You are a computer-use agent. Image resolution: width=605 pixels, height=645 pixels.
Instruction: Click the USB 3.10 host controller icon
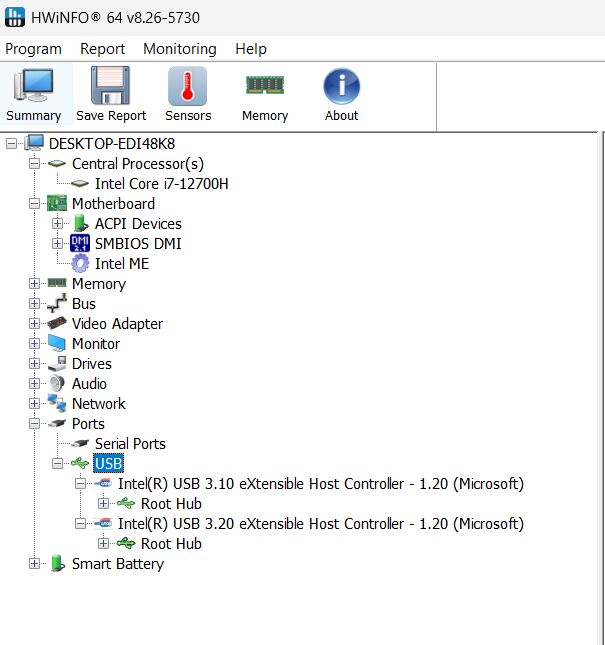point(103,483)
